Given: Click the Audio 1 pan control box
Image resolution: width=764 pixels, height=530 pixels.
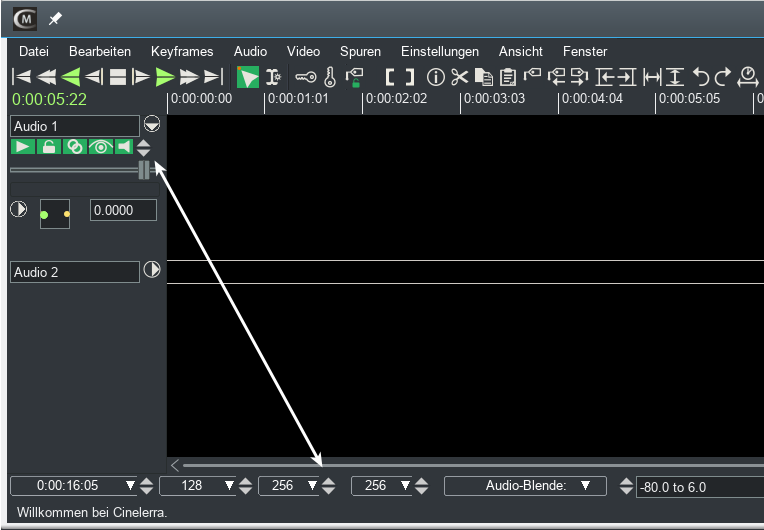Looking at the screenshot, I should pos(55,214).
